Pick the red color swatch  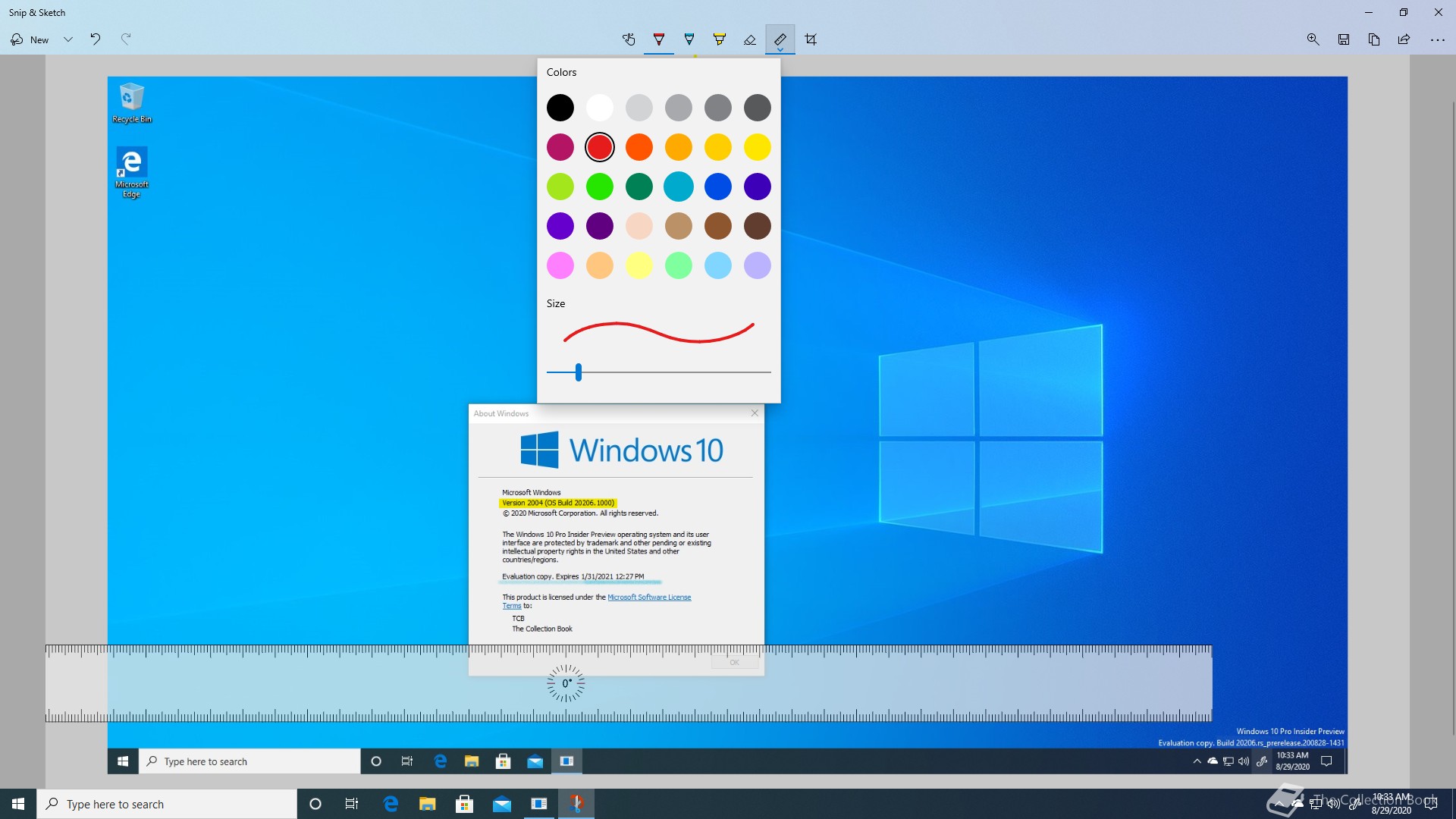(x=600, y=147)
